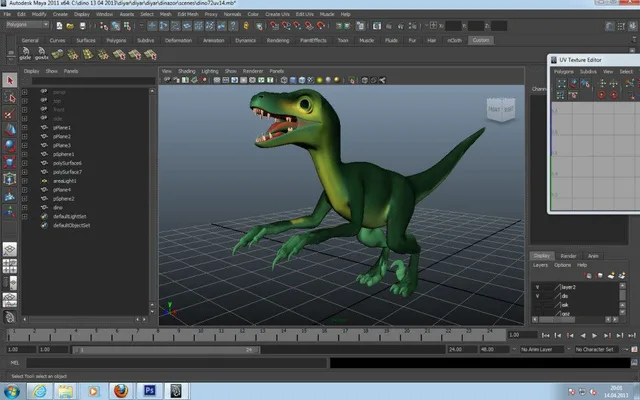Toggle visibility V of the dis layer

point(537,296)
